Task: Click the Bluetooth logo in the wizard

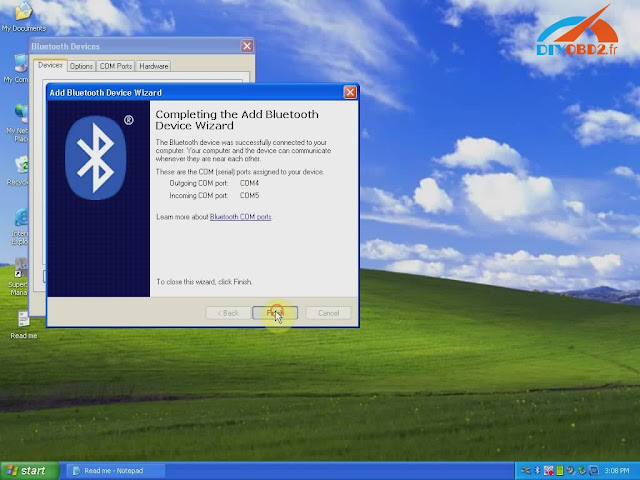Action: coord(96,158)
